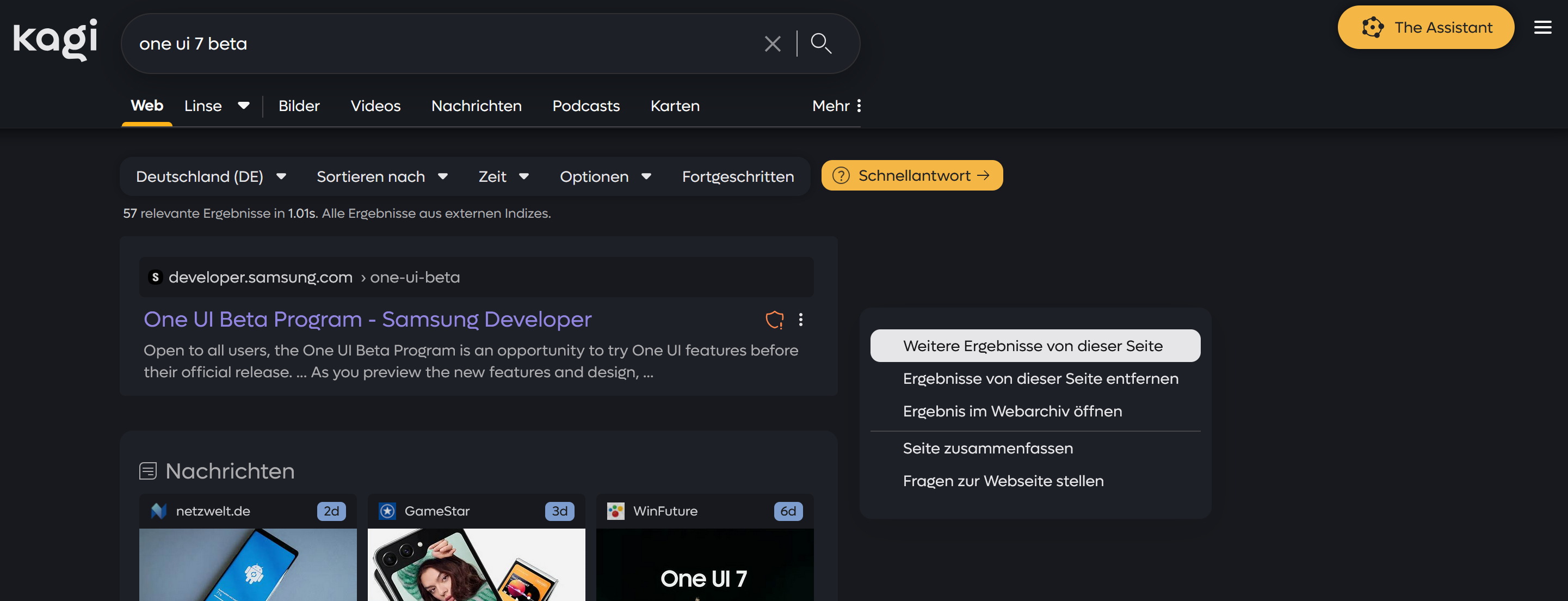1568x601 pixels.
Task: Open the WinFuture news source
Action: click(665, 511)
